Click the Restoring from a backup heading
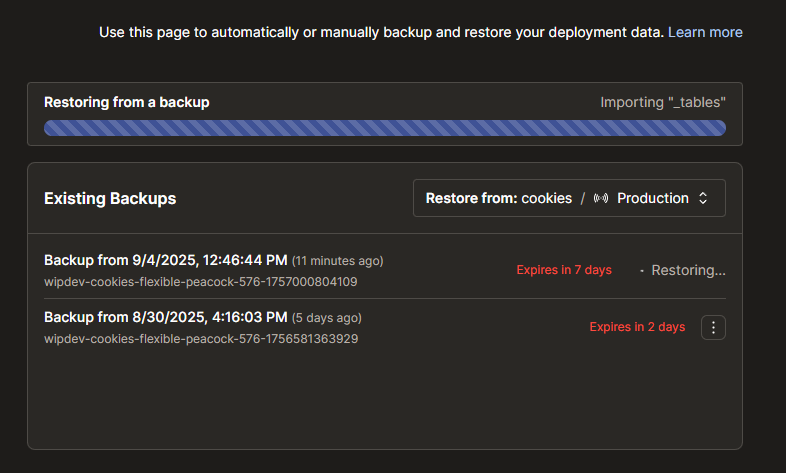 126,102
